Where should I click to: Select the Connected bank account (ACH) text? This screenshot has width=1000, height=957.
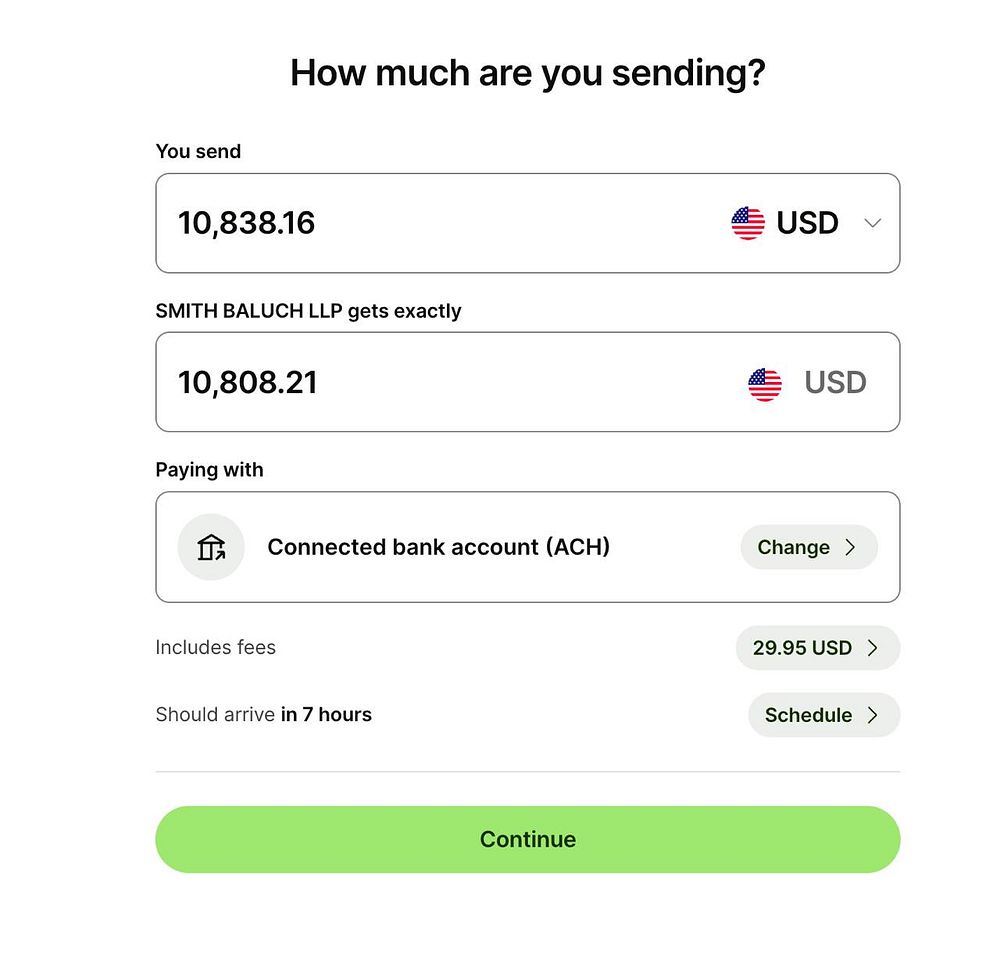click(x=438, y=547)
